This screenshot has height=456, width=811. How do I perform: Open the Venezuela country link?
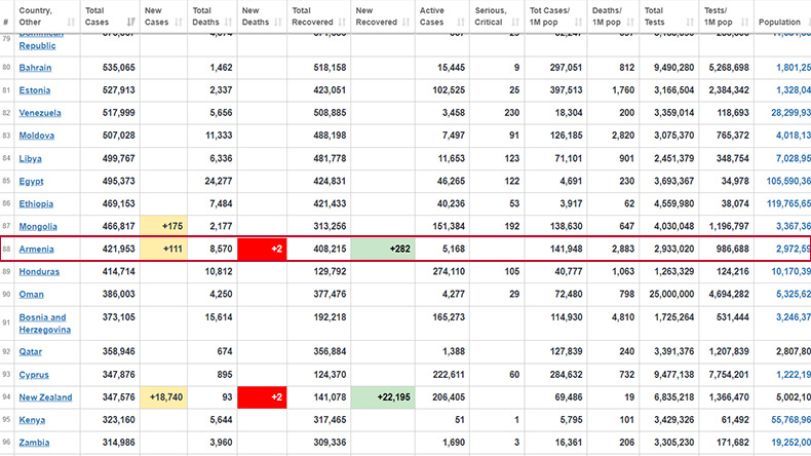40,113
